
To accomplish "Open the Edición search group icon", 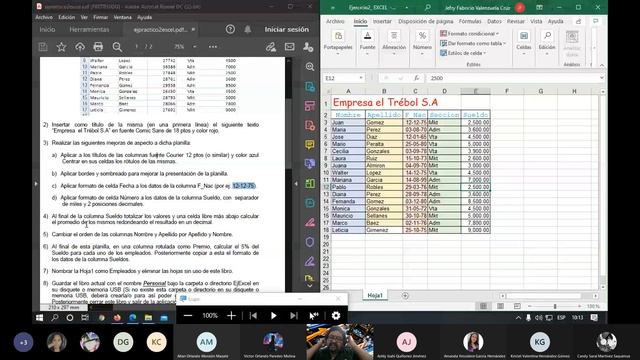I will pyautogui.click(x=547, y=36).
